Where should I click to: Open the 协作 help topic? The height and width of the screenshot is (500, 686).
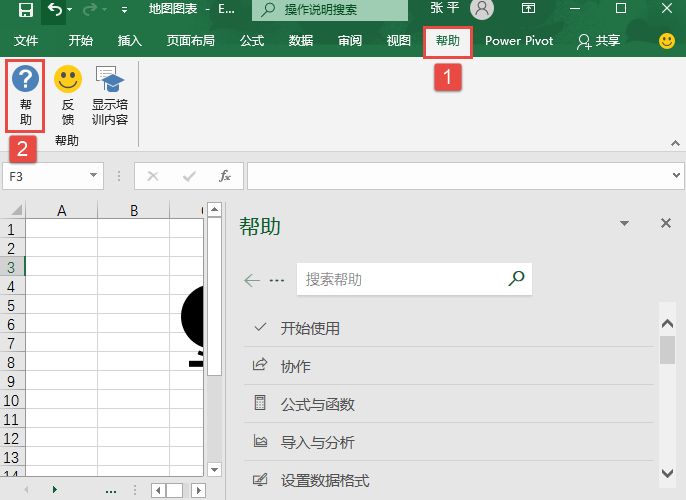coord(449,366)
